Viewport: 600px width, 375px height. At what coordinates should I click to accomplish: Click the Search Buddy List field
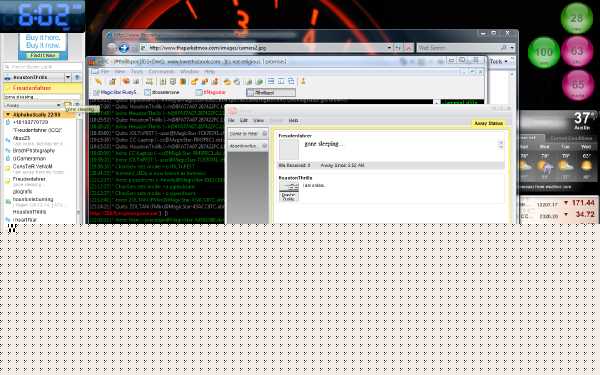(42, 67)
